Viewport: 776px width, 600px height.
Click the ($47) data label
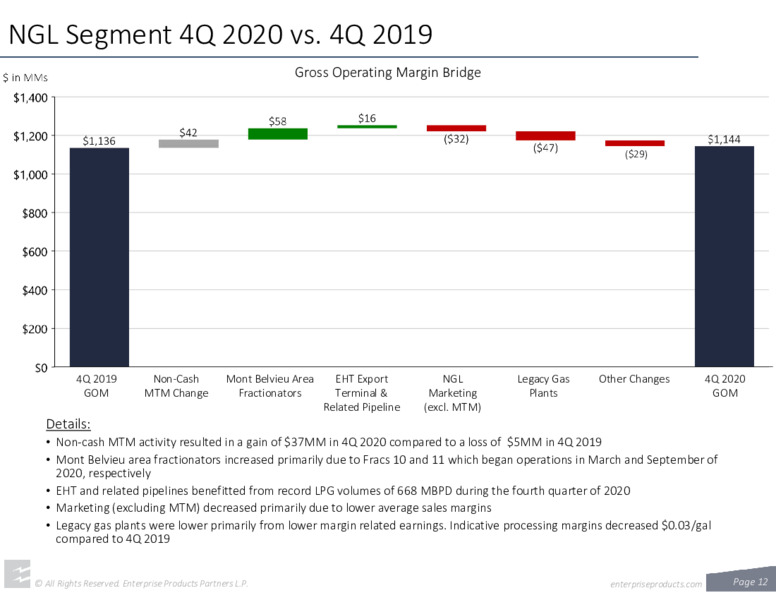click(545, 148)
